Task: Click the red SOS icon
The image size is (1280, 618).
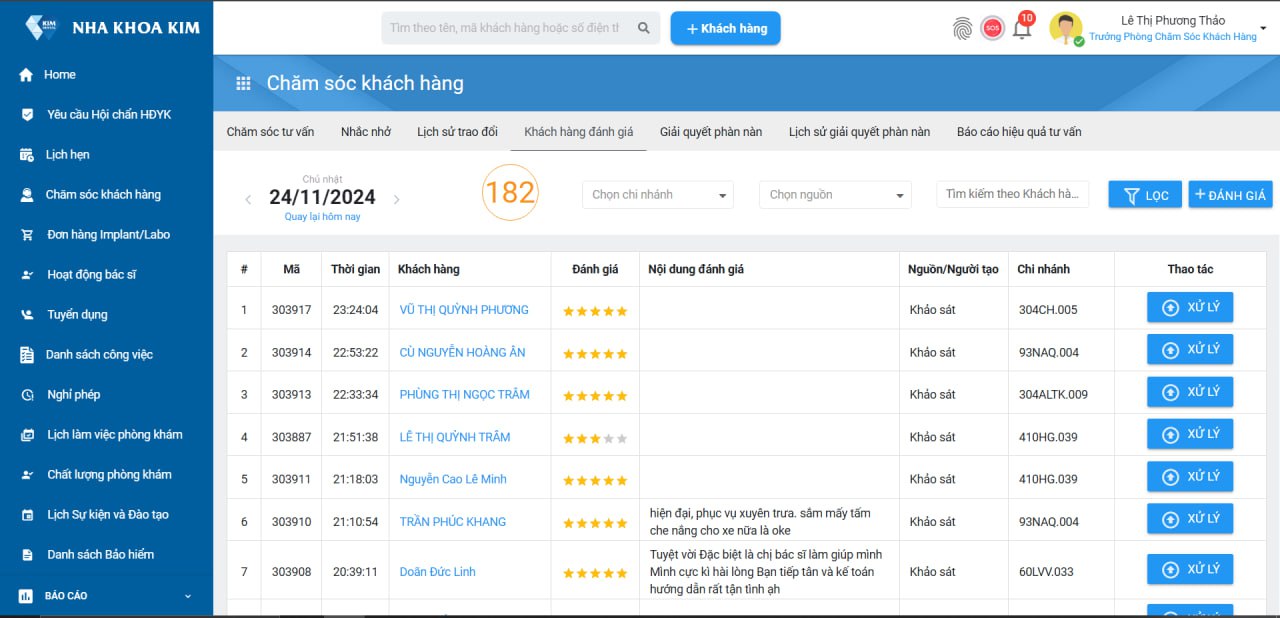Action: tap(992, 29)
